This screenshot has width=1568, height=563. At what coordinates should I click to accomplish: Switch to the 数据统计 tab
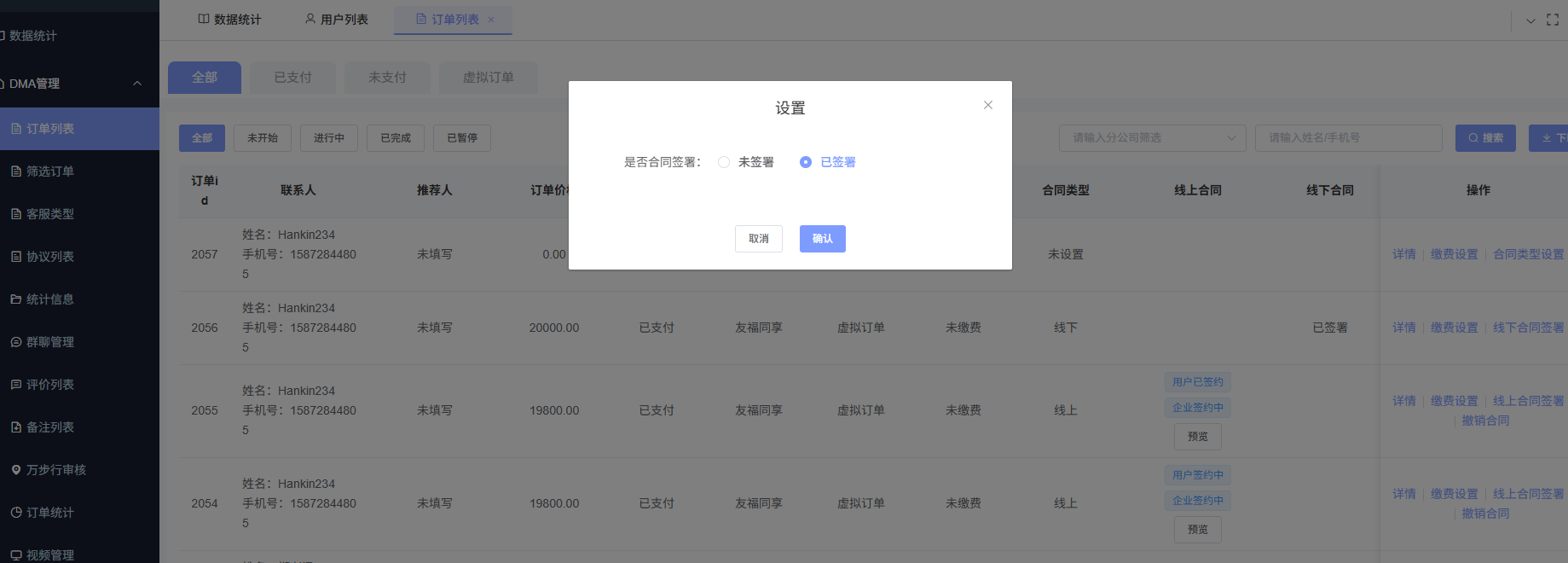click(229, 20)
